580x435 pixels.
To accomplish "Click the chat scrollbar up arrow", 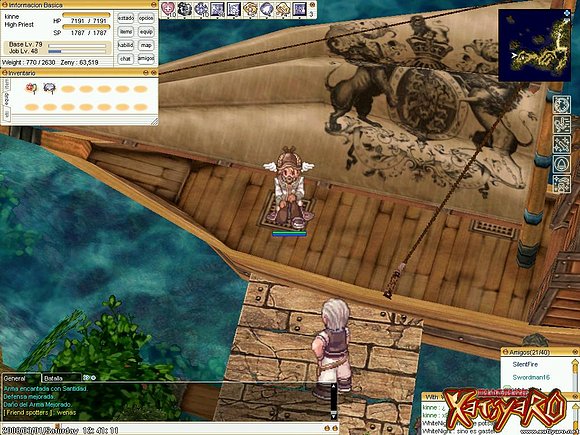I will pyautogui.click(x=334, y=386).
